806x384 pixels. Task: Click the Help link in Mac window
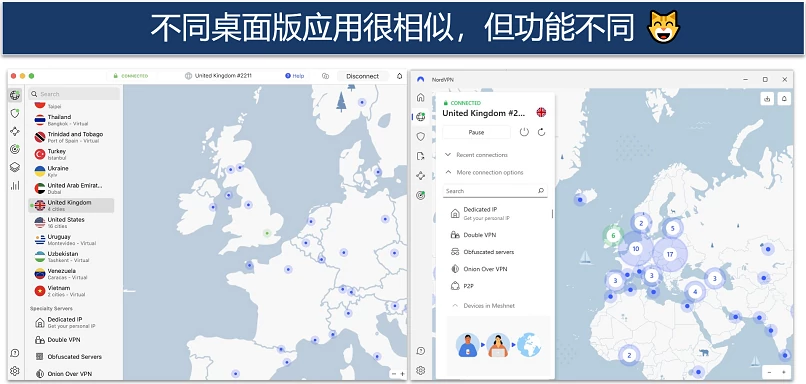tap(295, 76)
